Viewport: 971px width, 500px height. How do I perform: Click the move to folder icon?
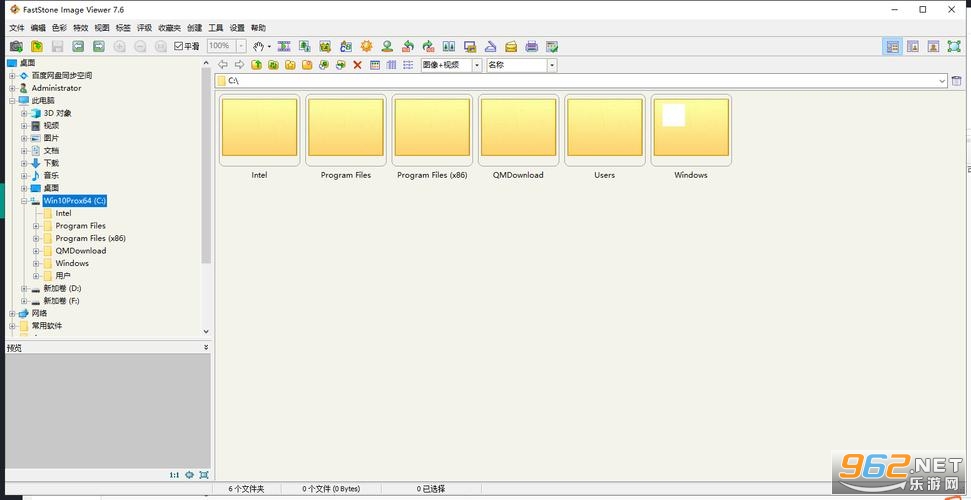point(340,64)
